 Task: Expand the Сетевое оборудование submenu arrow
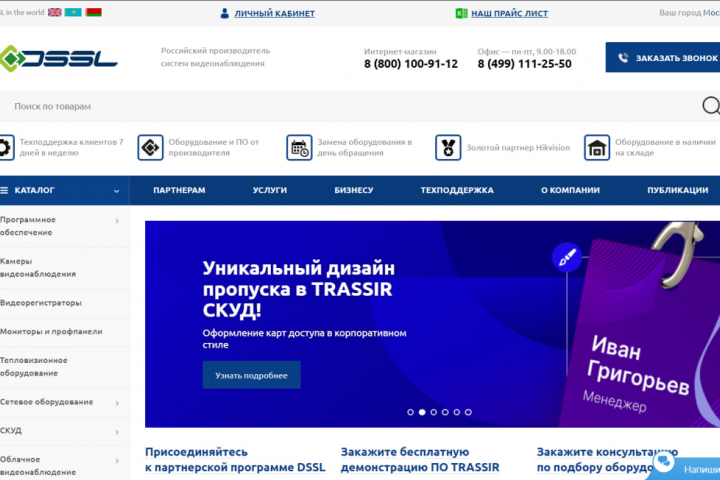(117, 403)
